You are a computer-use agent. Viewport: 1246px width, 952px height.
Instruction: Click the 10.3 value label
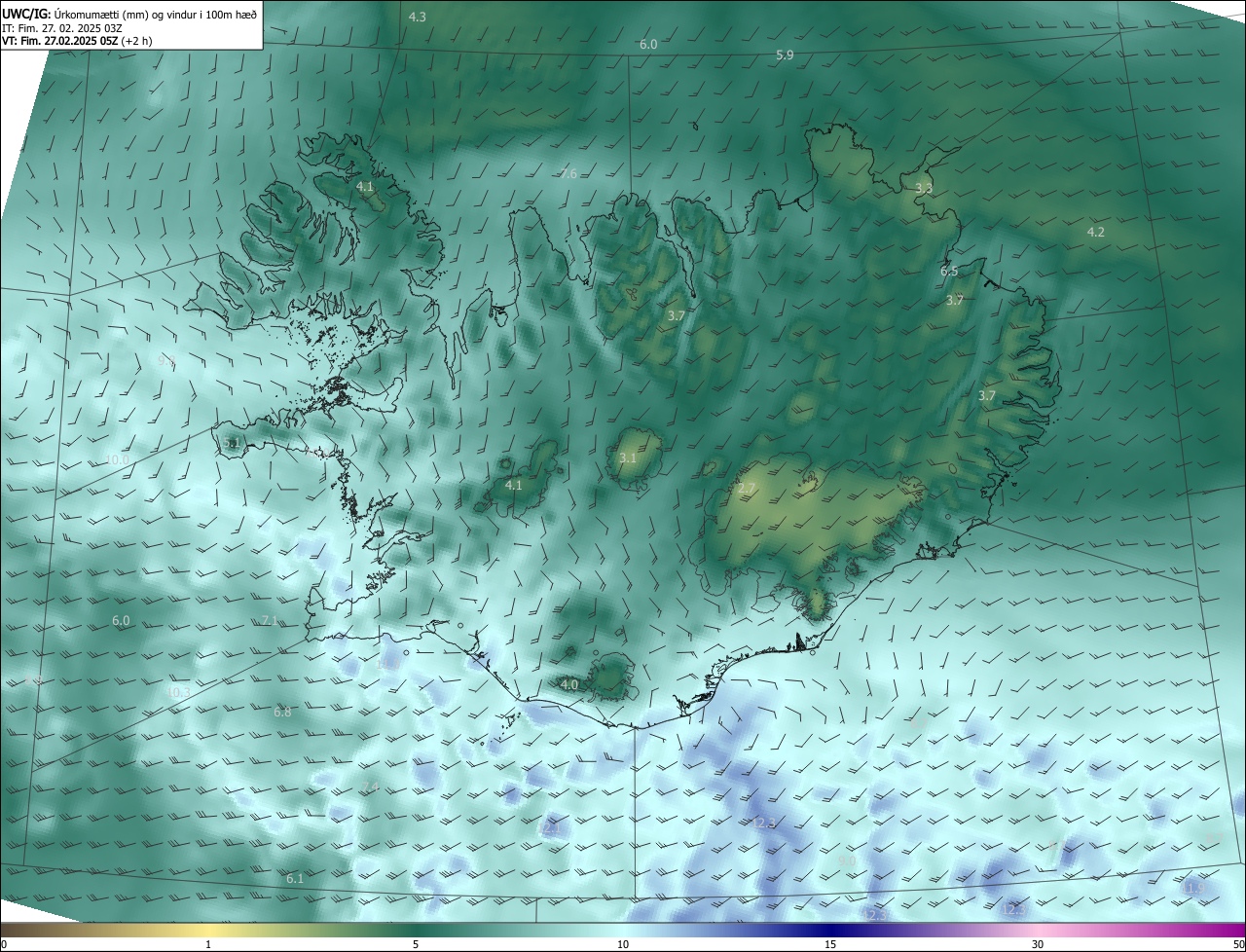click(x=178, y=692)
